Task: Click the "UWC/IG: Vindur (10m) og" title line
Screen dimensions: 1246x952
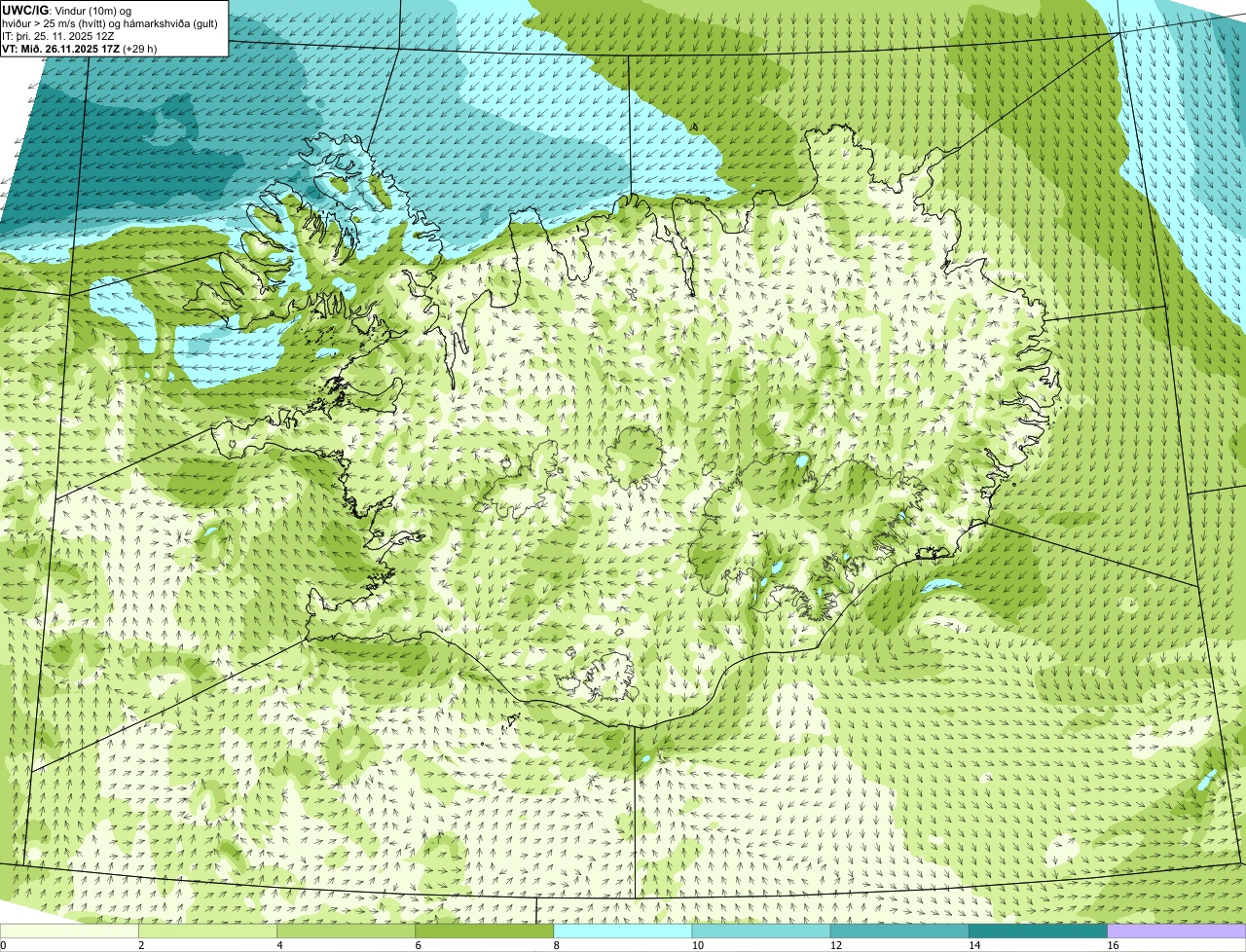Action: click(x=67, y=11)
